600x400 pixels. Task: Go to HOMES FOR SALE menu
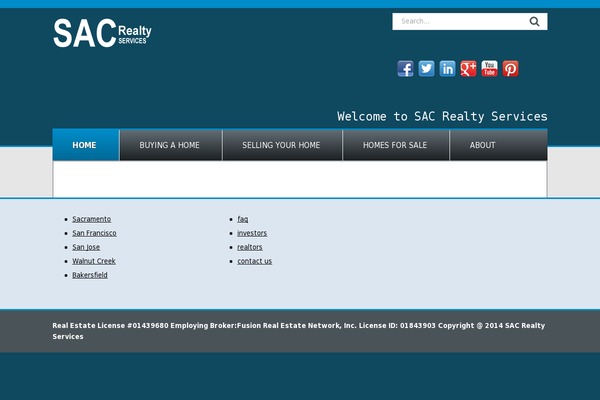[396, 145]
